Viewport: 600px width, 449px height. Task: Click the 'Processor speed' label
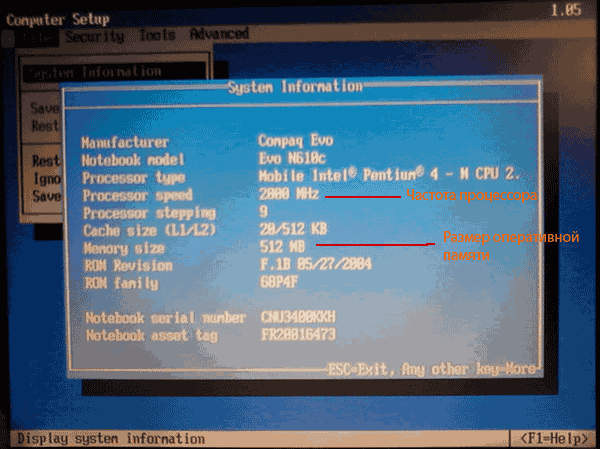click(x=137, y=195)
